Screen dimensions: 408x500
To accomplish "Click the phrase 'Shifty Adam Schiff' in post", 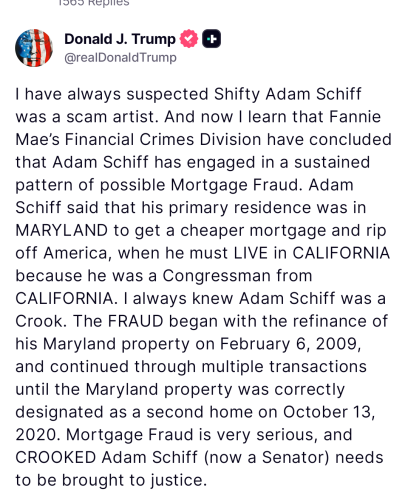I will [288, 94].
